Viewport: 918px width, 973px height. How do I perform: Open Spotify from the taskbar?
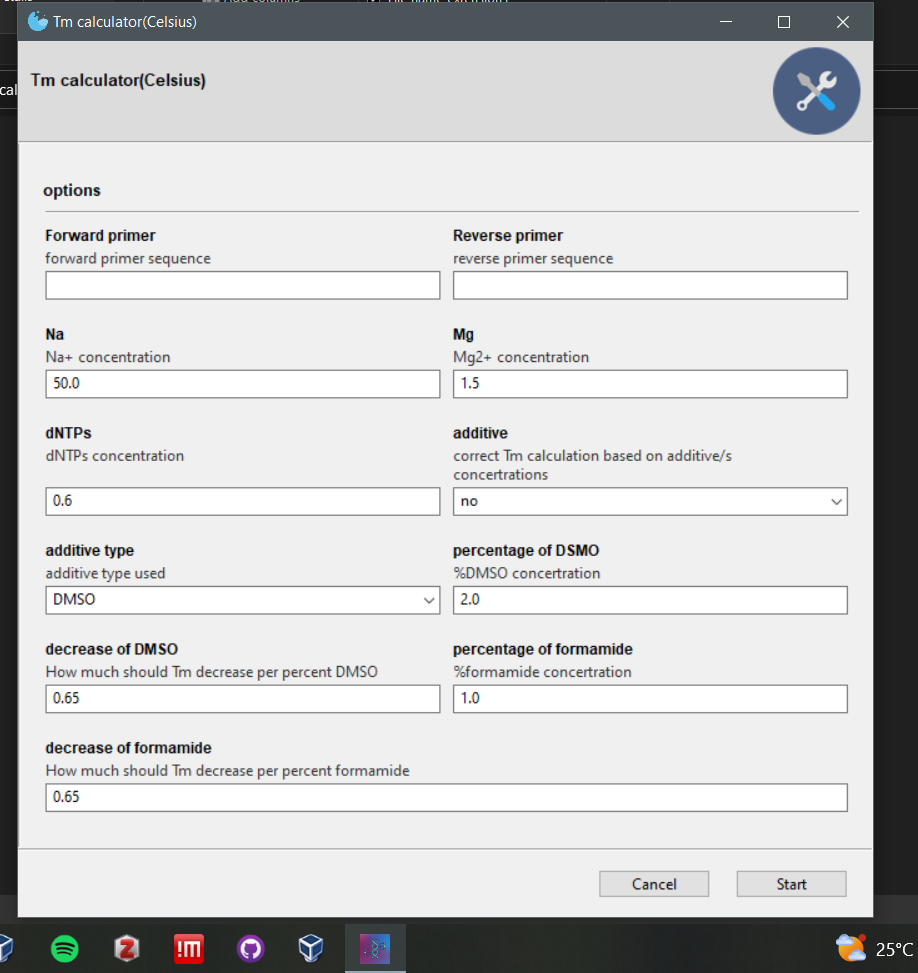click(65, 948)
